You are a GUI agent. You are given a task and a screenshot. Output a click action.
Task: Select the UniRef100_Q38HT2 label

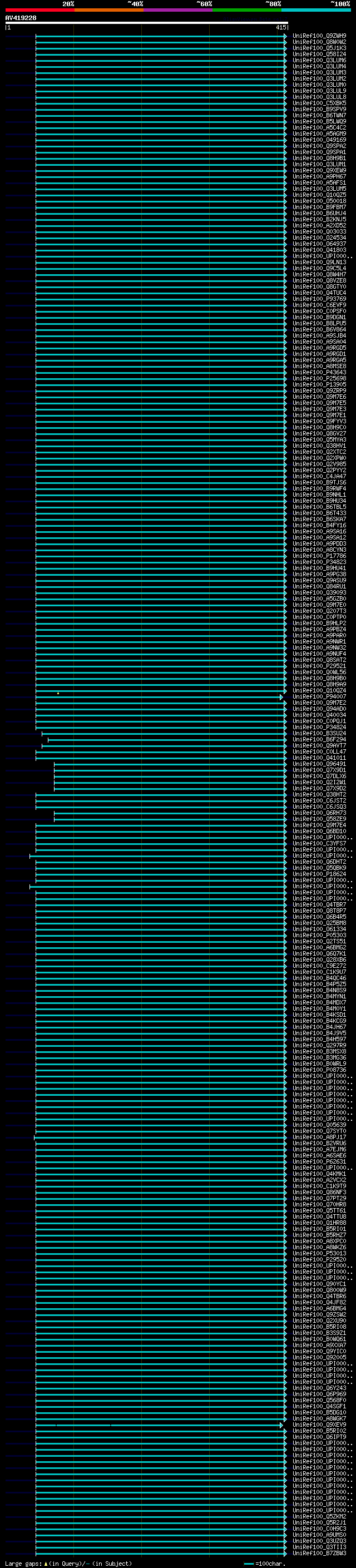tap(319, 794)
